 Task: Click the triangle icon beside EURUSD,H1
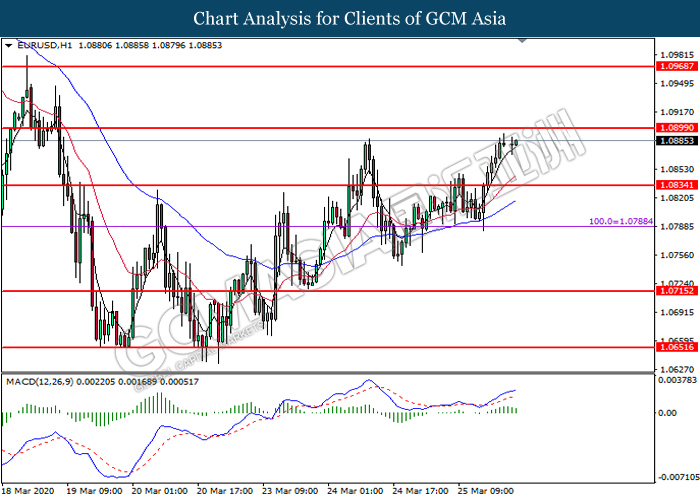tap(9, 46)
